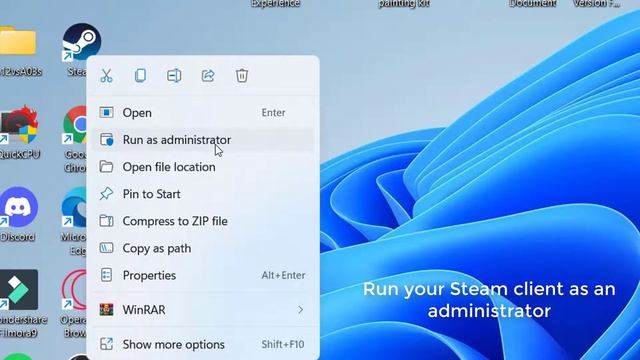Screen dimensions: 640x360
Task: Click the WinRAR books icon
Action: click(106, 310)
